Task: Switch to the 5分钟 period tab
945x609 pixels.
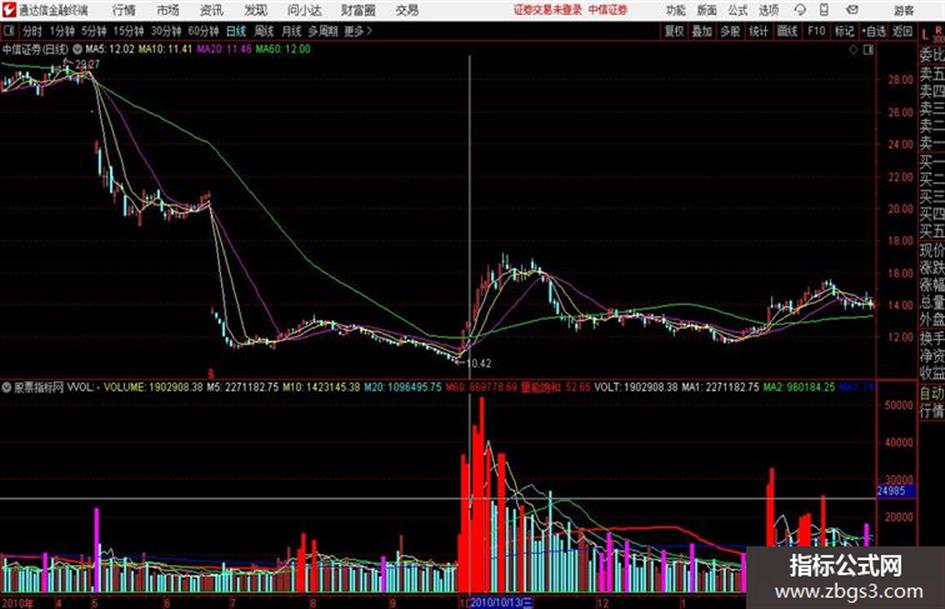Action: click(x=94, y=31)
